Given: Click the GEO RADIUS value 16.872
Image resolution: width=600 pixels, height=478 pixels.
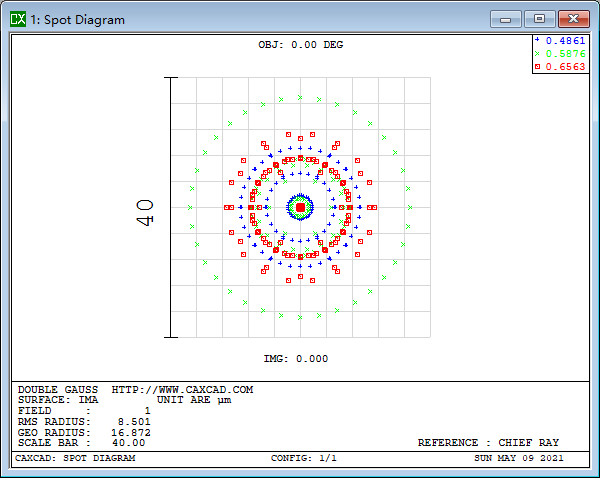Looking at the screenshot, I should [131, 432].
